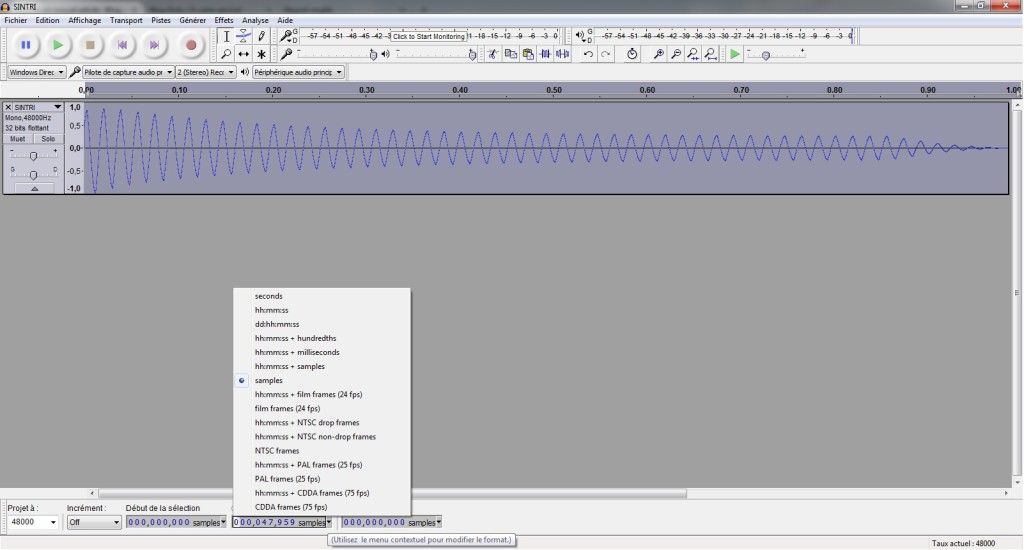Click Fit Project zoom icon
Image resolution: width=1024 pixels, height=550 pixels.
click(711, 54)
